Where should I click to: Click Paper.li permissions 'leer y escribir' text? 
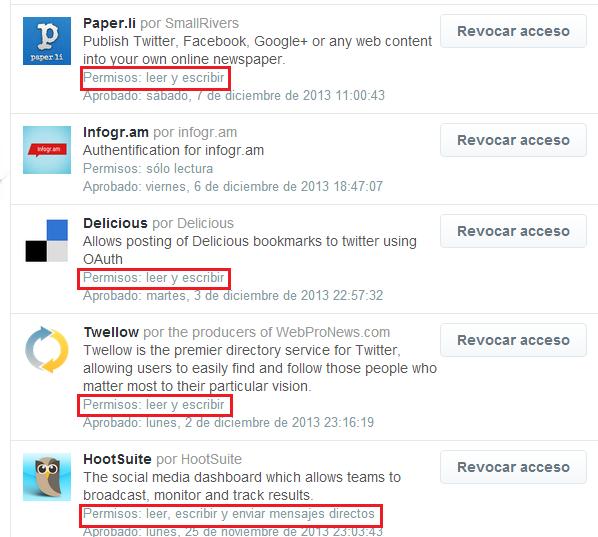point(185,78)
